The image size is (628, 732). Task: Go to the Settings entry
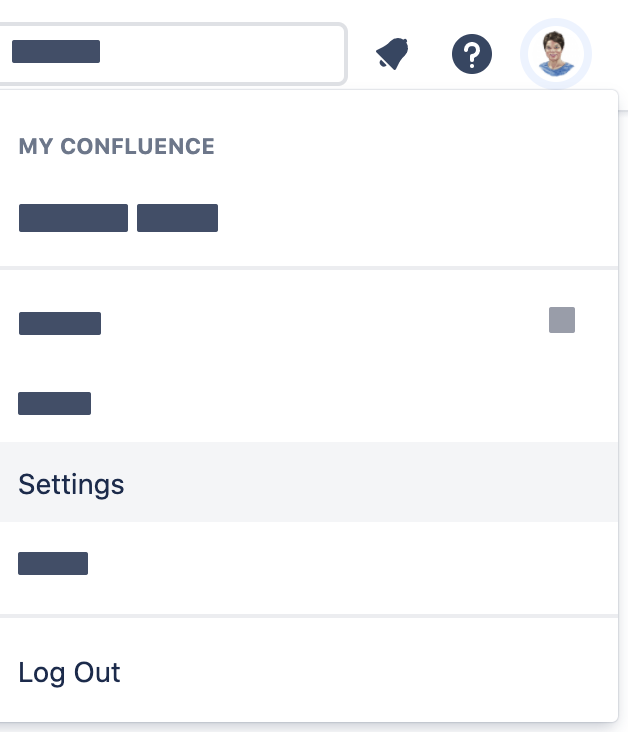[72, 484]
